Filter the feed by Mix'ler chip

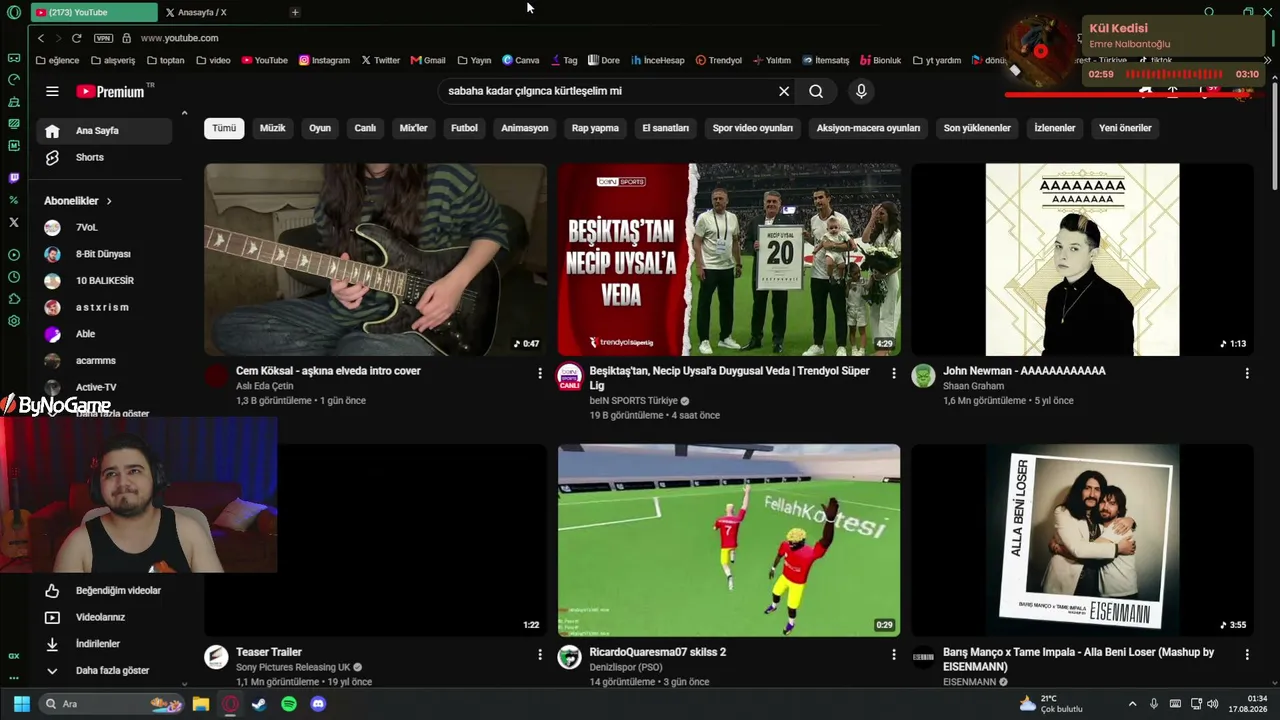(414, 128)
